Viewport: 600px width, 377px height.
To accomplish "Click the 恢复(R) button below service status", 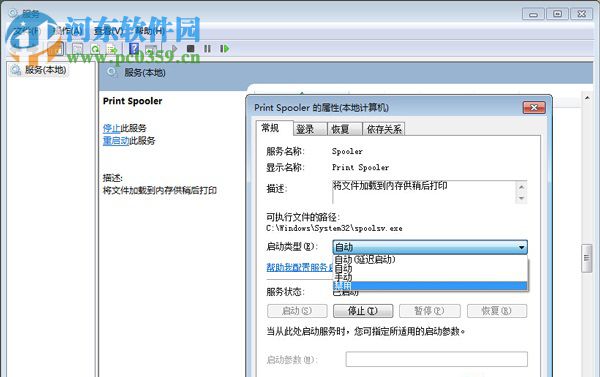I will pyautogui.click(x=497, y=311).
